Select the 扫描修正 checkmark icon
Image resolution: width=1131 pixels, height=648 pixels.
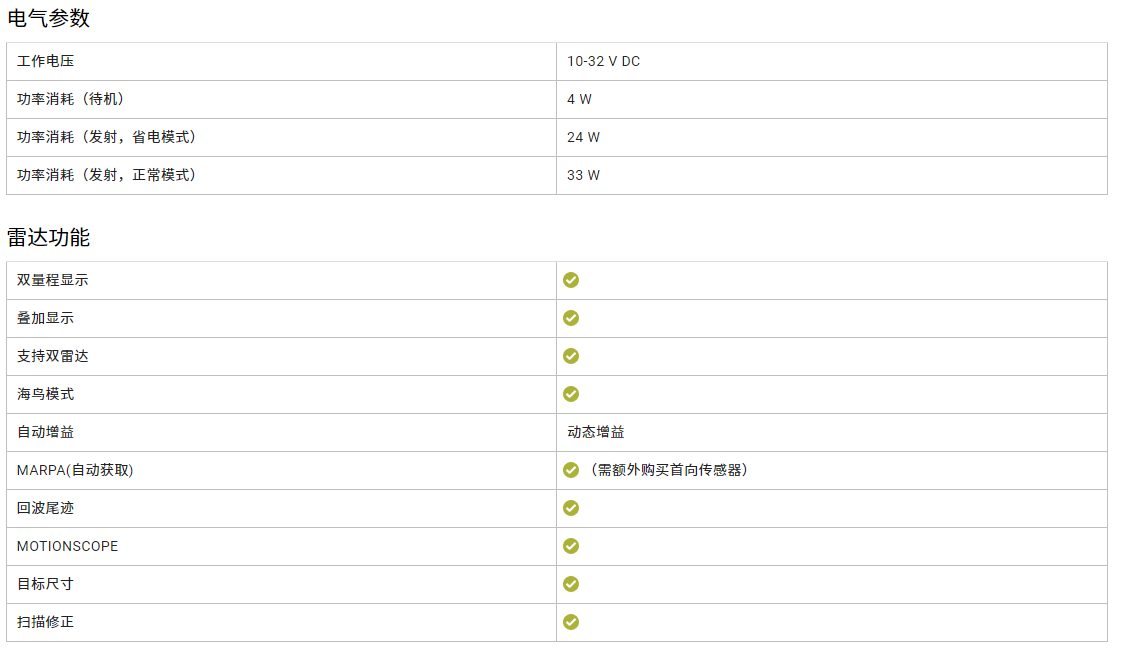571,622
